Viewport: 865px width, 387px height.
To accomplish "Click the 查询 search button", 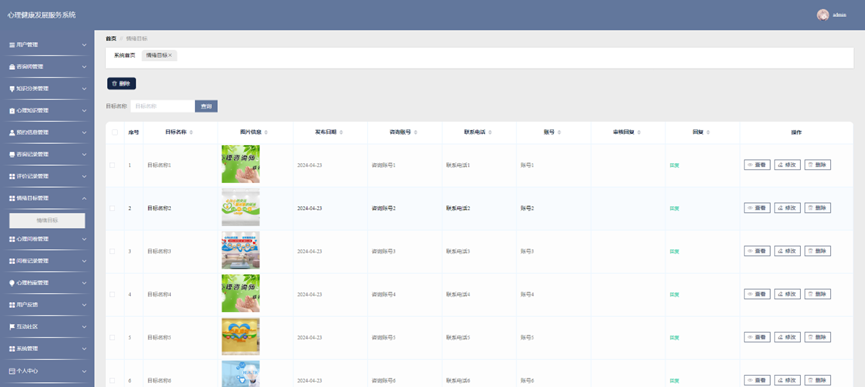I will [206, 106].
